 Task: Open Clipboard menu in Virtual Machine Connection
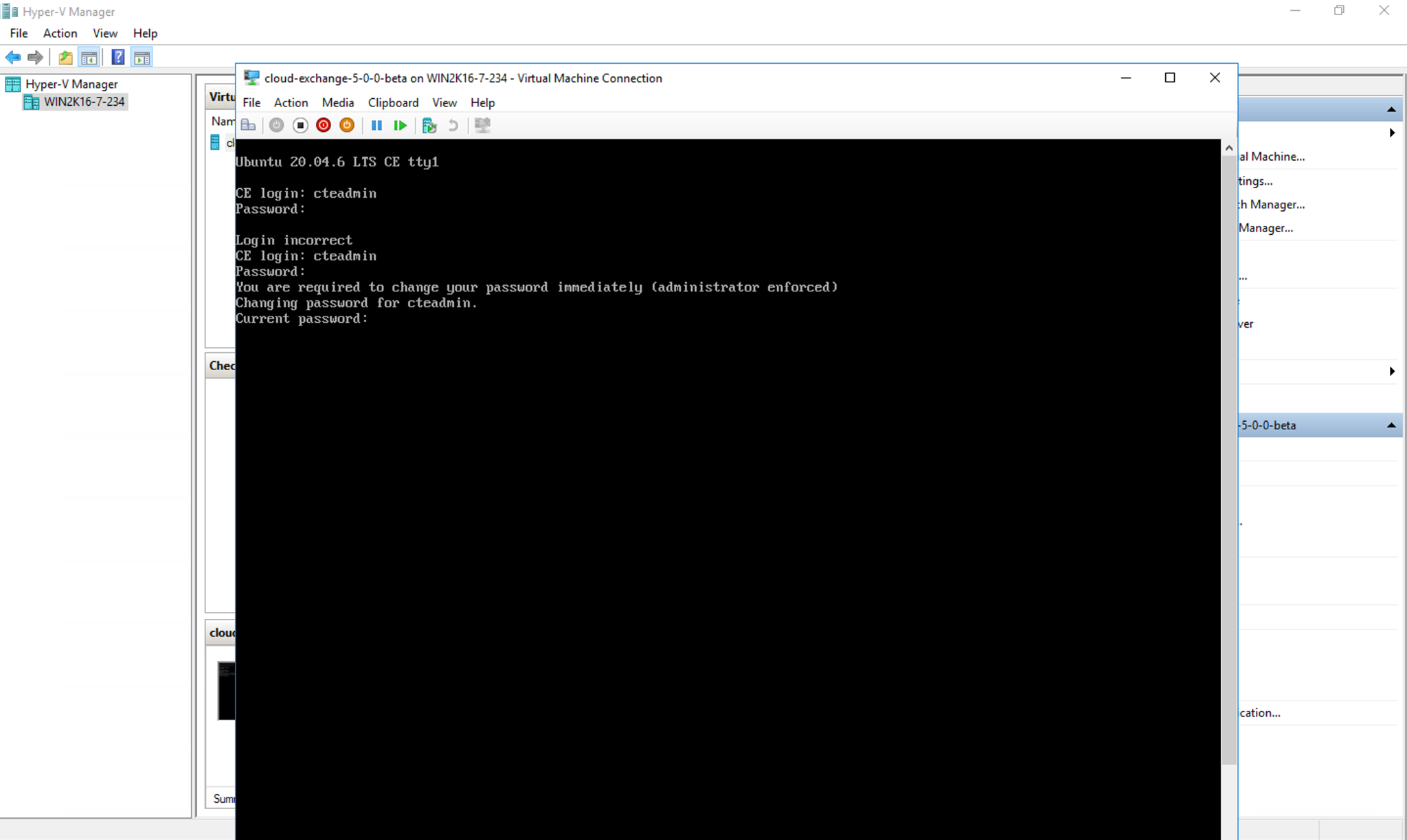[x=393, y=102]
